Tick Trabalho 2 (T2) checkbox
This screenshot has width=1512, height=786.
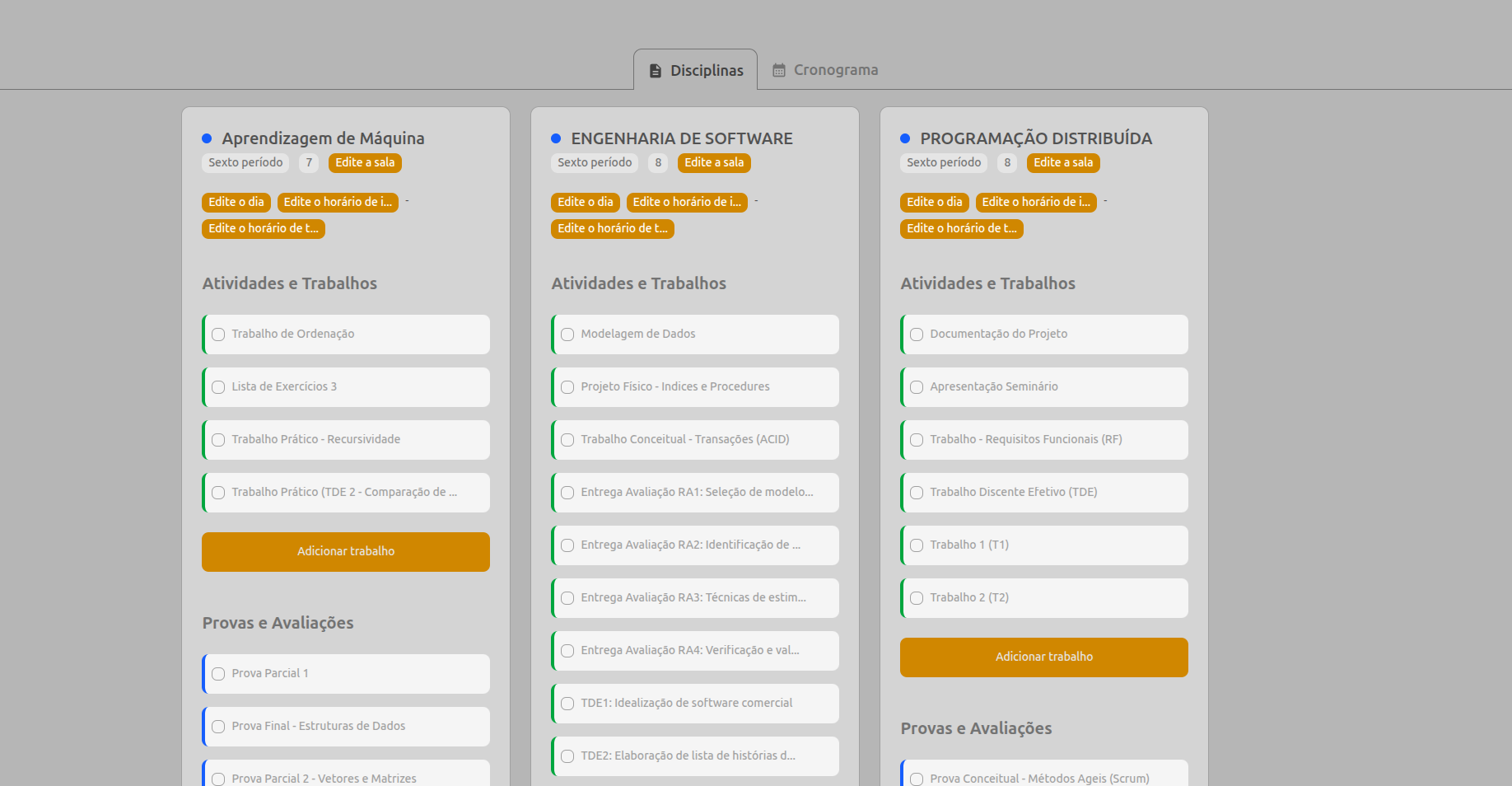[x=917, y=598]
